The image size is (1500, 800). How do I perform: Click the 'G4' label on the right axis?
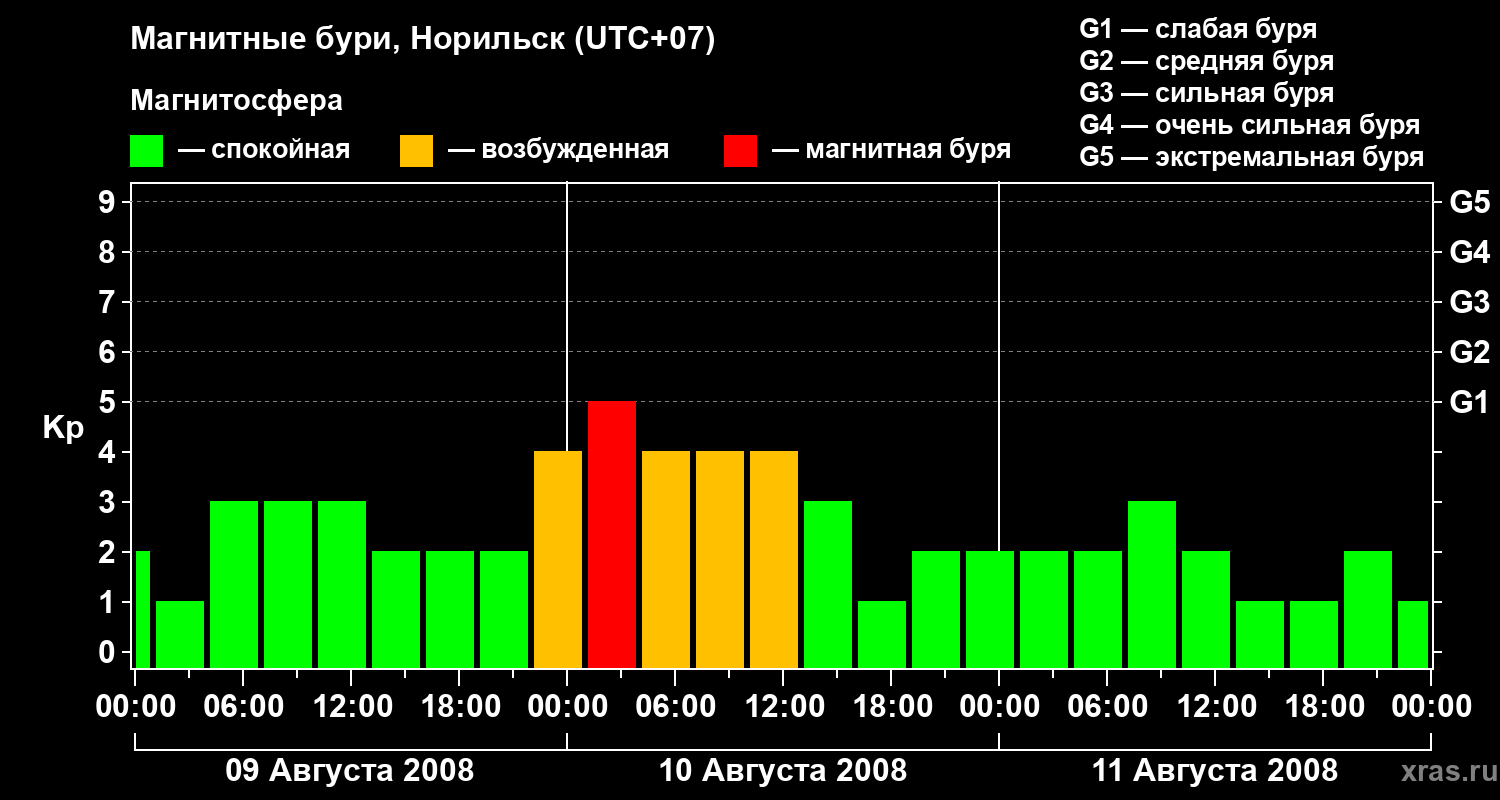point(1470,252)
